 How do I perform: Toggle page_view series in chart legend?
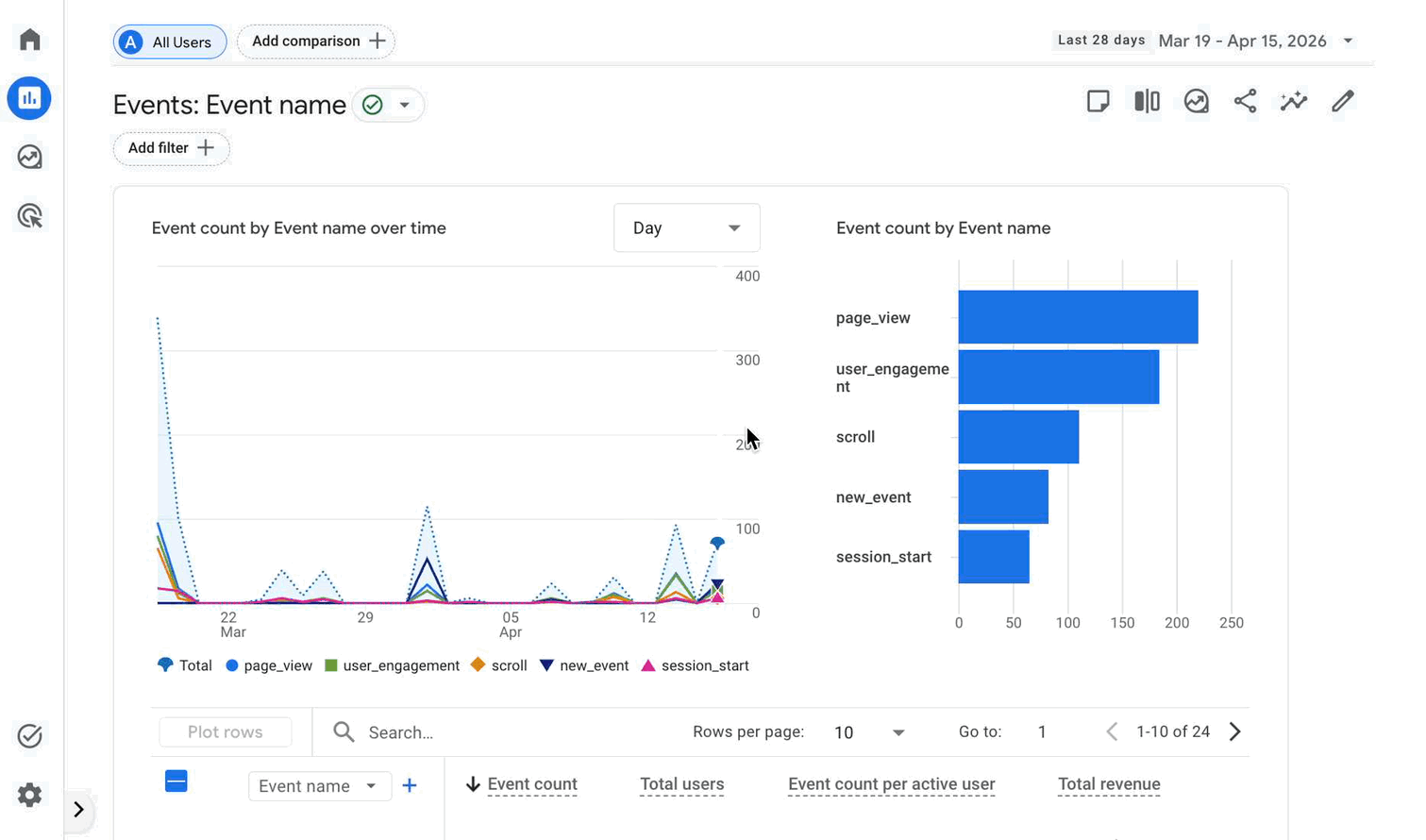[269, 665]
